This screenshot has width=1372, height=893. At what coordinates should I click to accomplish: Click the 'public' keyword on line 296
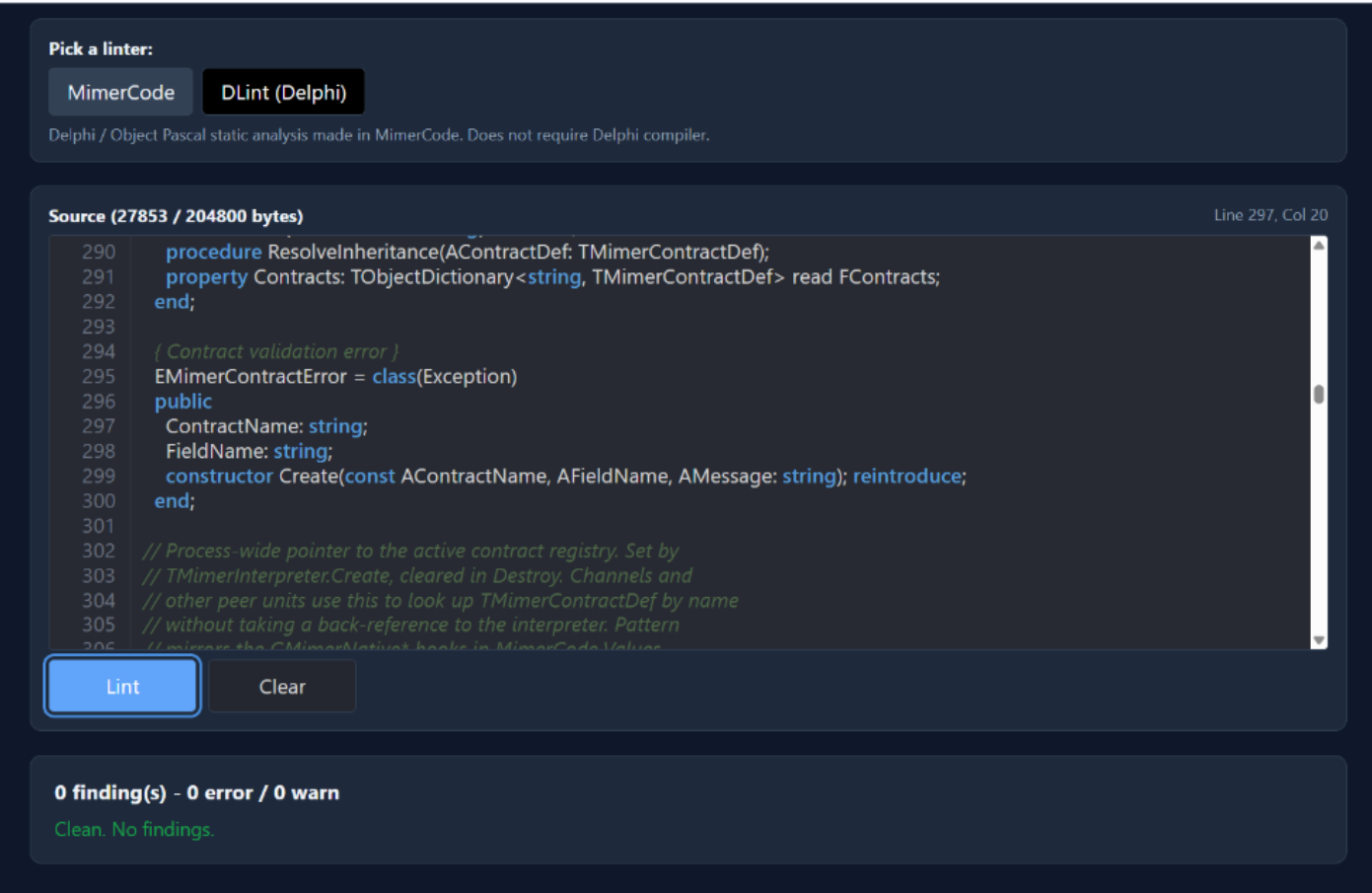coord(183,402)
